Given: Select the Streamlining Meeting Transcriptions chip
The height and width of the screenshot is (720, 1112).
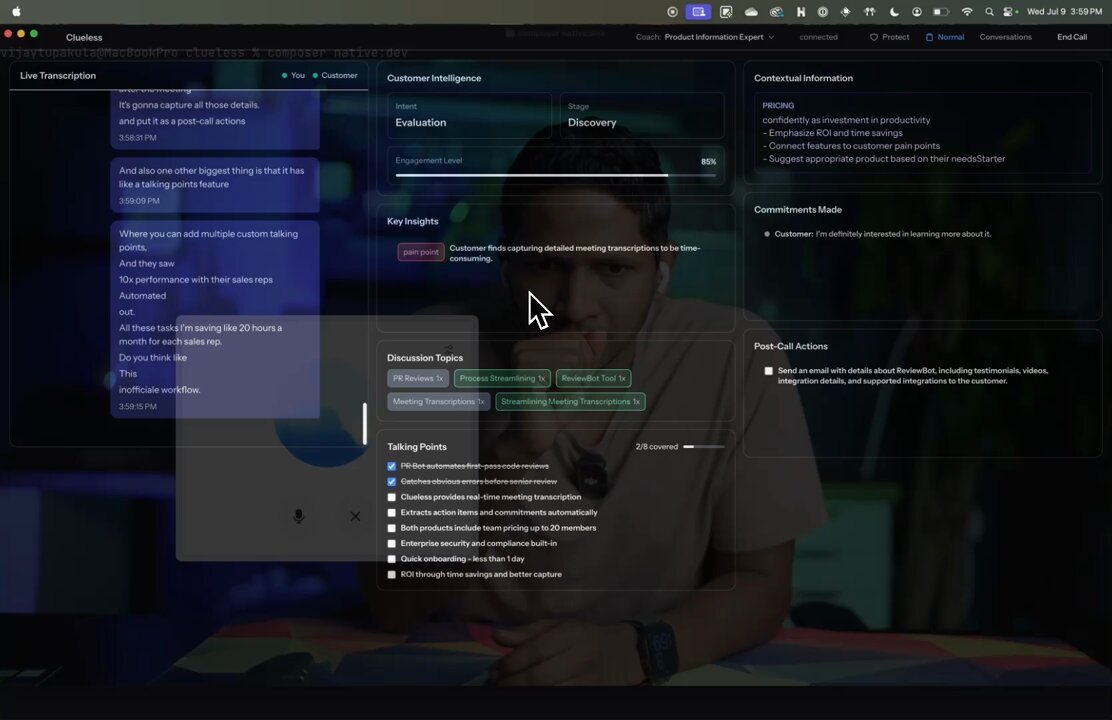Looking at the screenshot, I should pyautogui.click(x=570, y=401).
